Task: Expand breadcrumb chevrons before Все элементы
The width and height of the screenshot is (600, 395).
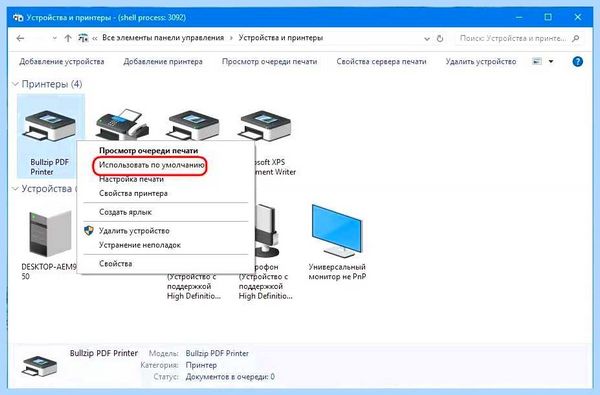Action: pos(95,38)
